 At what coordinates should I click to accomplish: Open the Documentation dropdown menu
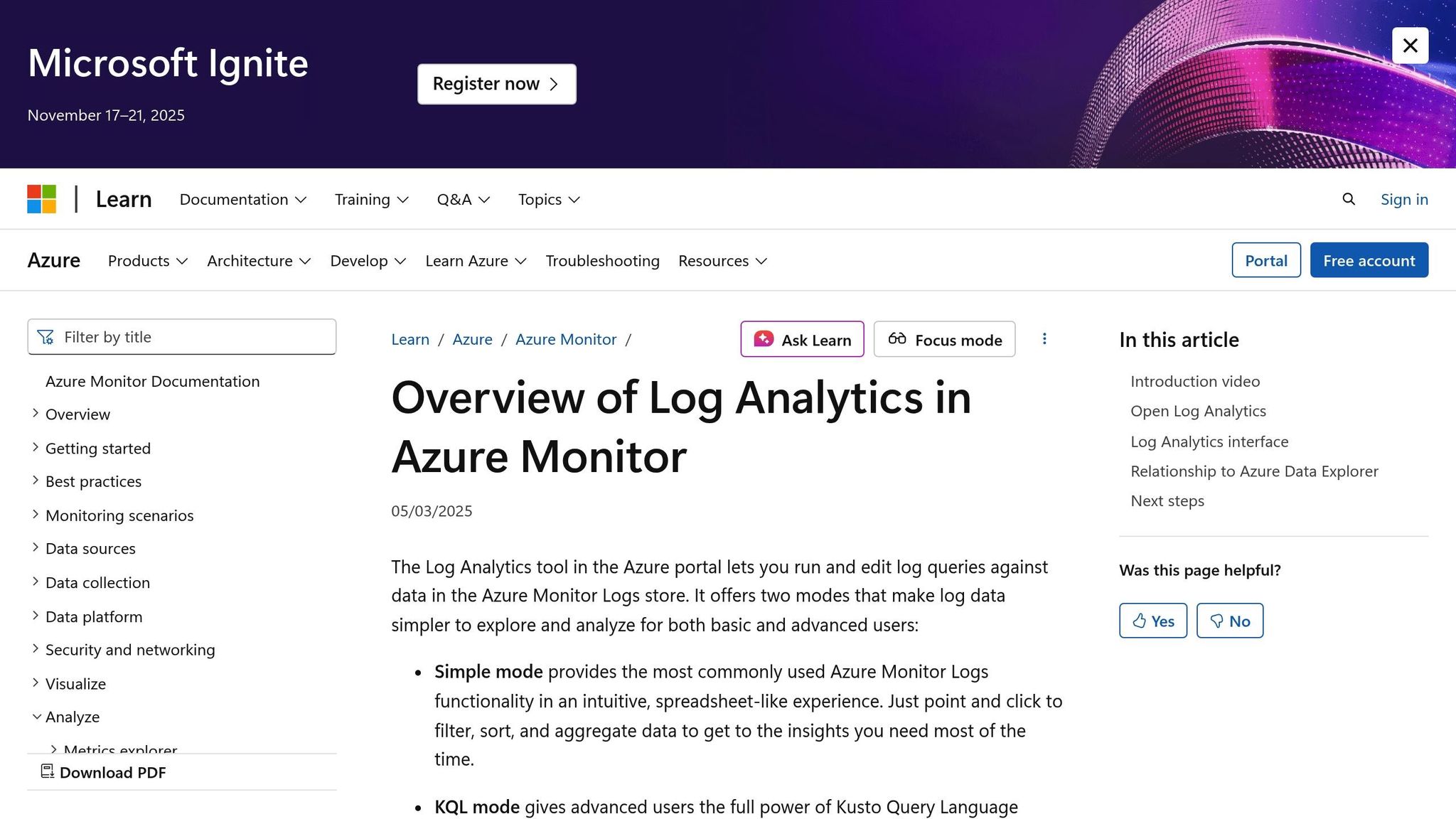[x=242, y=199]
